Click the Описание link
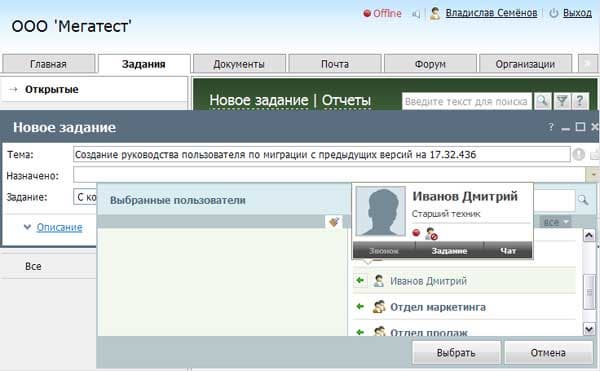 click(59, 227)
